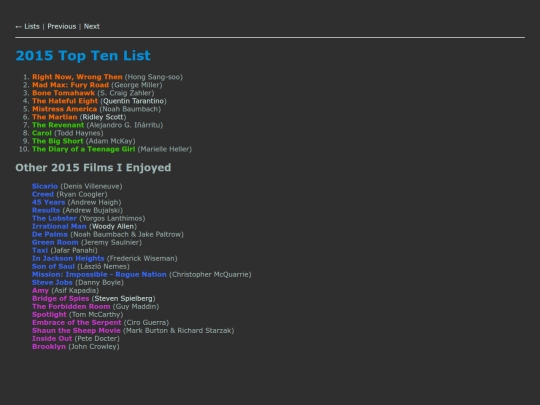Click the Inside Out title

click(x=52, y=339)
